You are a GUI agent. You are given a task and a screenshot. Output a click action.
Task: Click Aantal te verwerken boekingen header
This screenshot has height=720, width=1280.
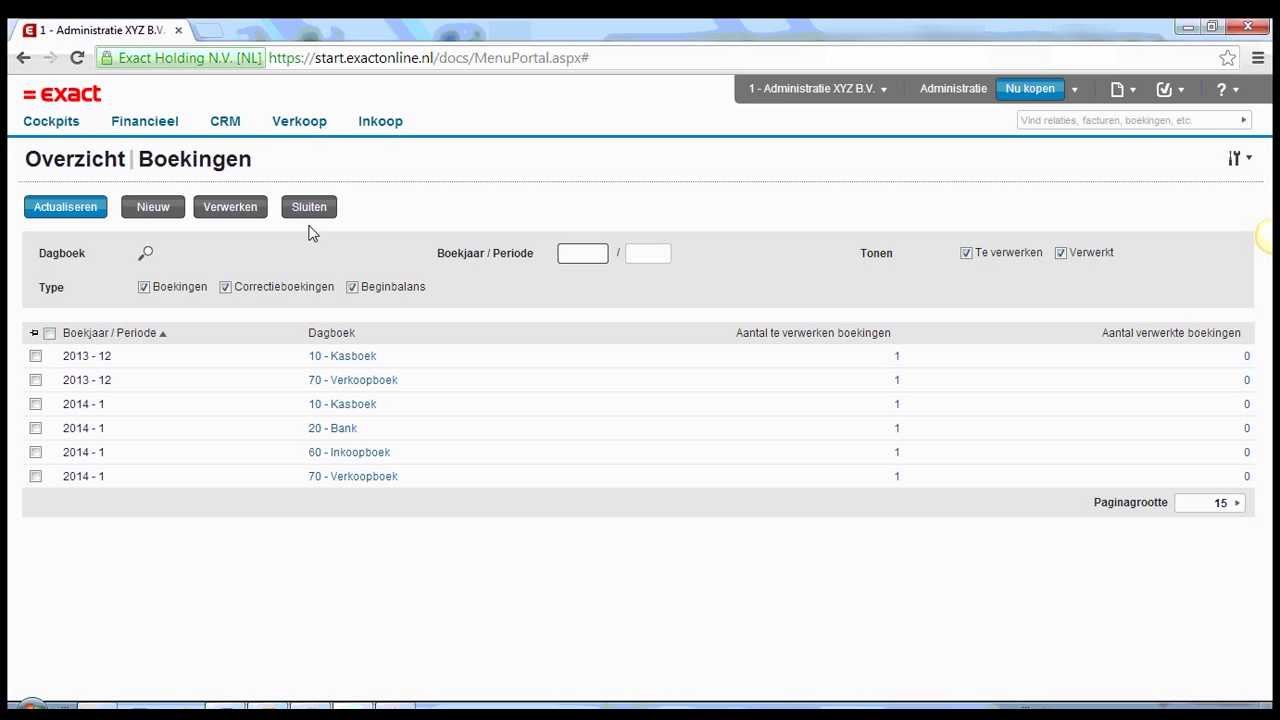(813, 333)
